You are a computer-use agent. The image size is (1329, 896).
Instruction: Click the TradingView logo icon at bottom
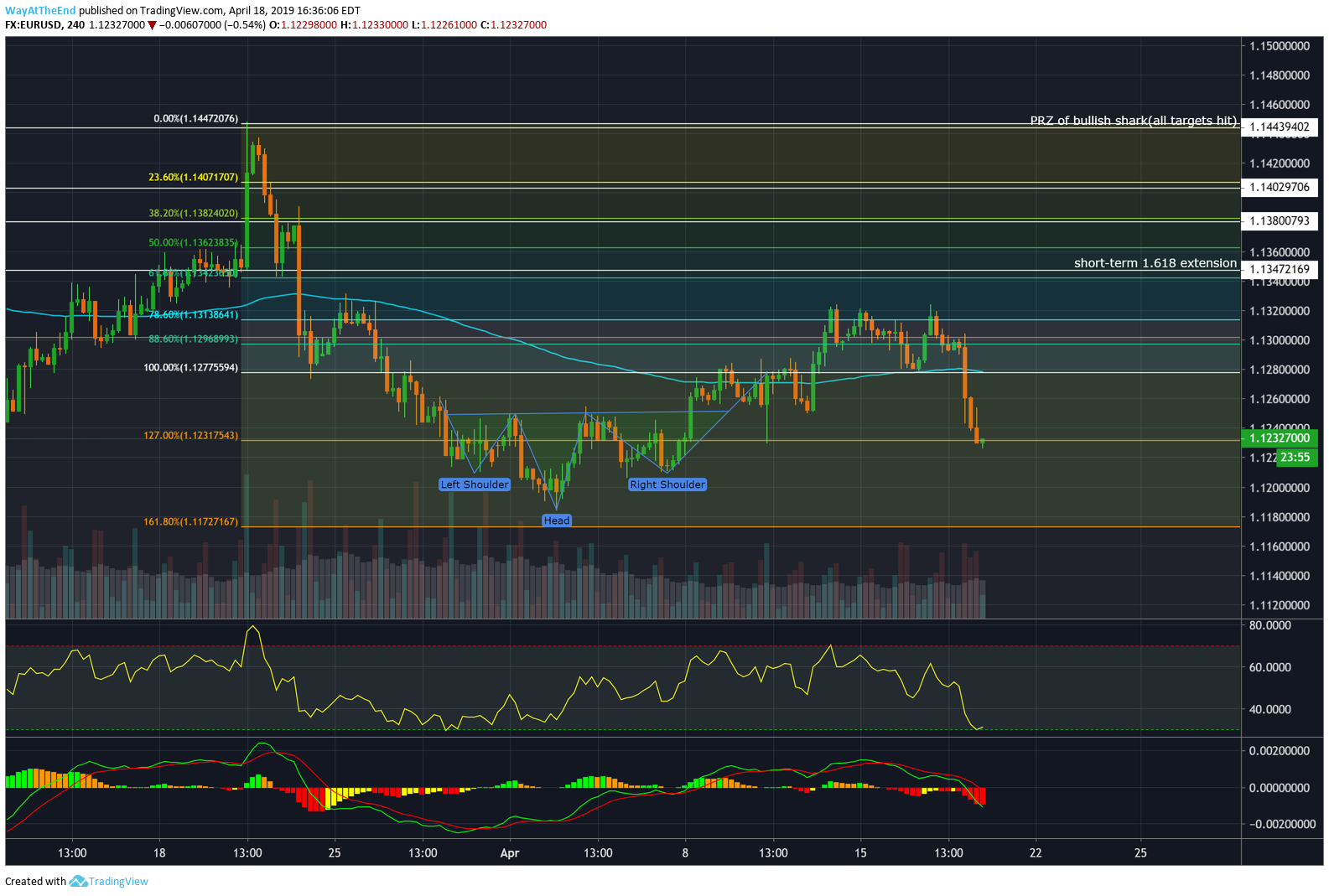tap(78, 881)
